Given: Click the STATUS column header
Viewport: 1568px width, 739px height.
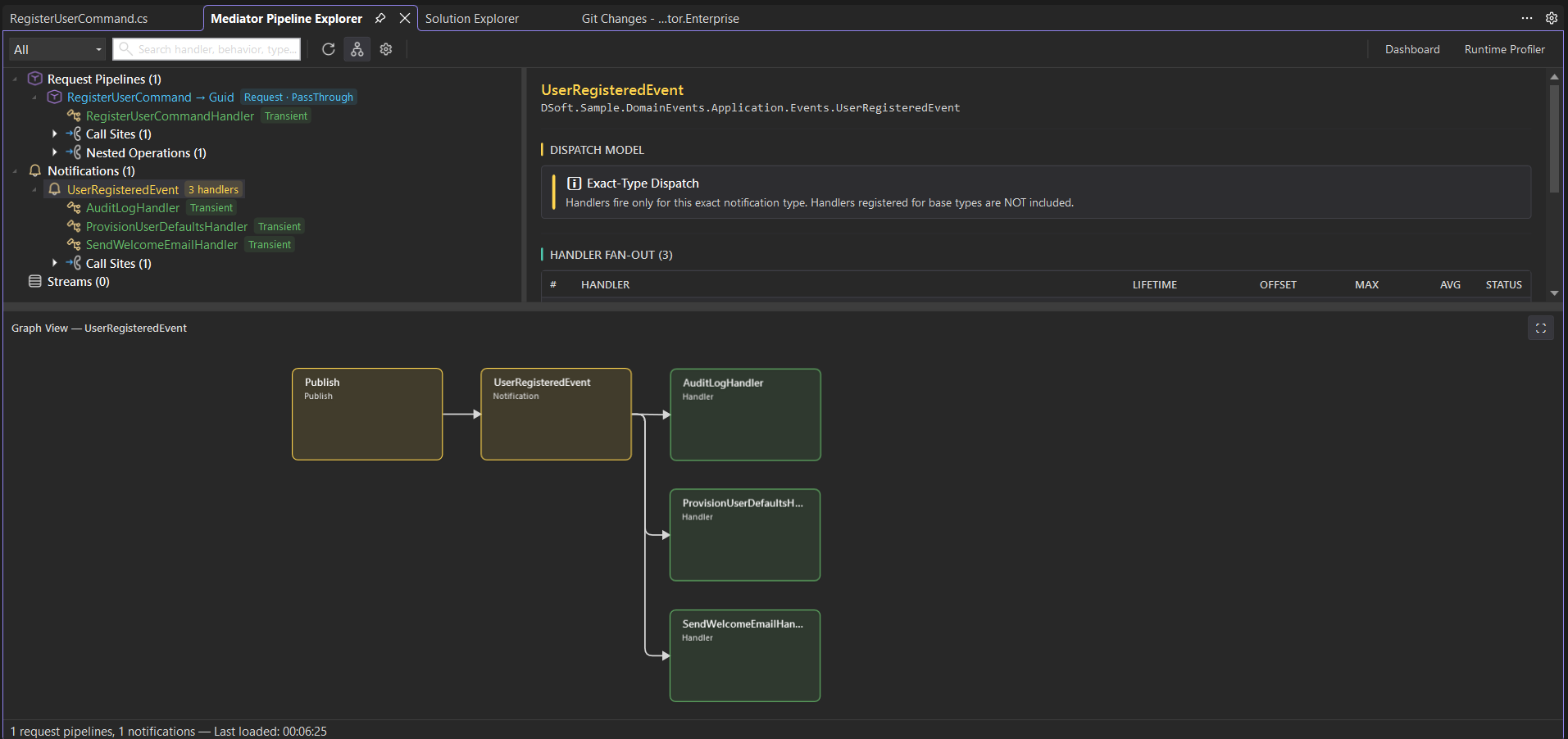Looking at the screenshot, I should point(1503,284).
